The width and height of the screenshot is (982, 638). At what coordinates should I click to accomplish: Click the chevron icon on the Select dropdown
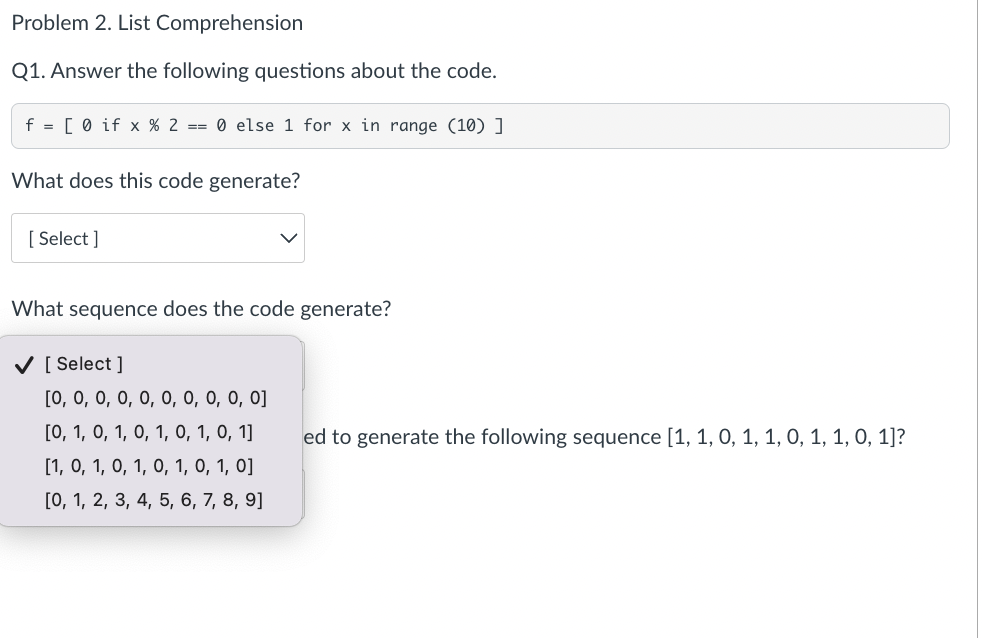(x=288, y=238)
